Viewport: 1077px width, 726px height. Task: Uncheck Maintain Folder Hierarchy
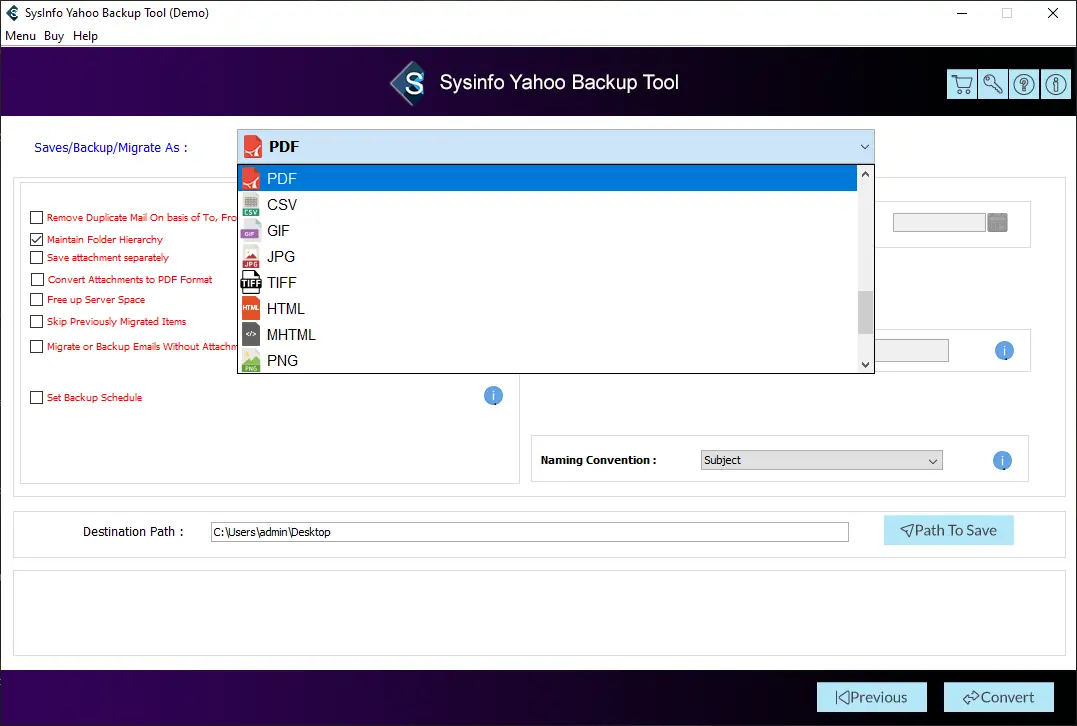pos(37,240)
